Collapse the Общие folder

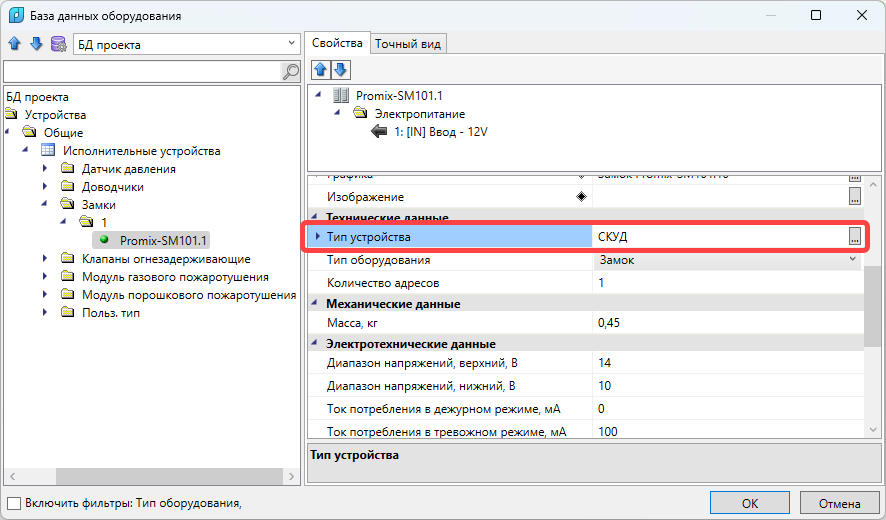7,132
